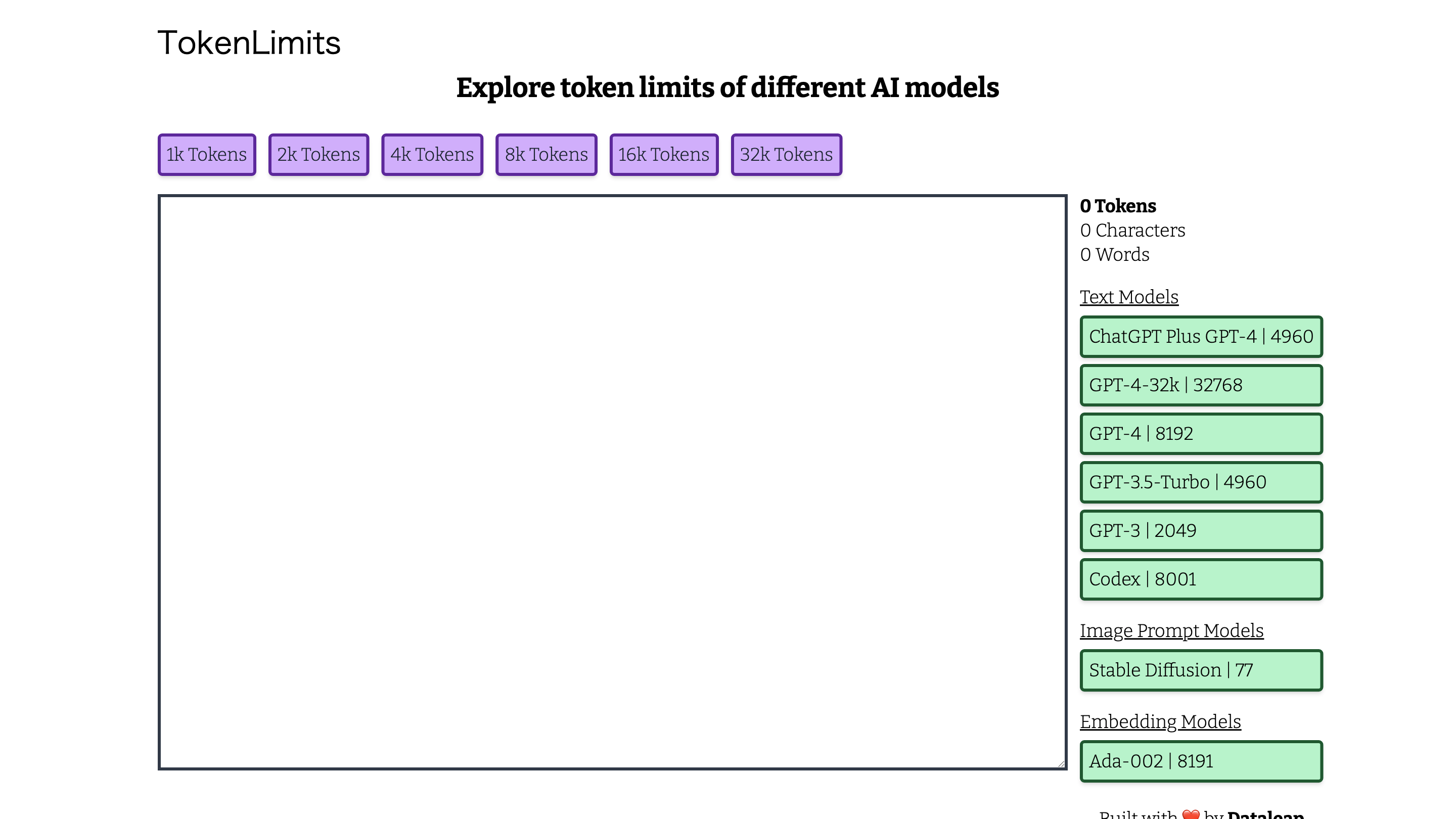Open the Text Models link
This screenshot has width=1456, height=819.
tap(1129, 296)
